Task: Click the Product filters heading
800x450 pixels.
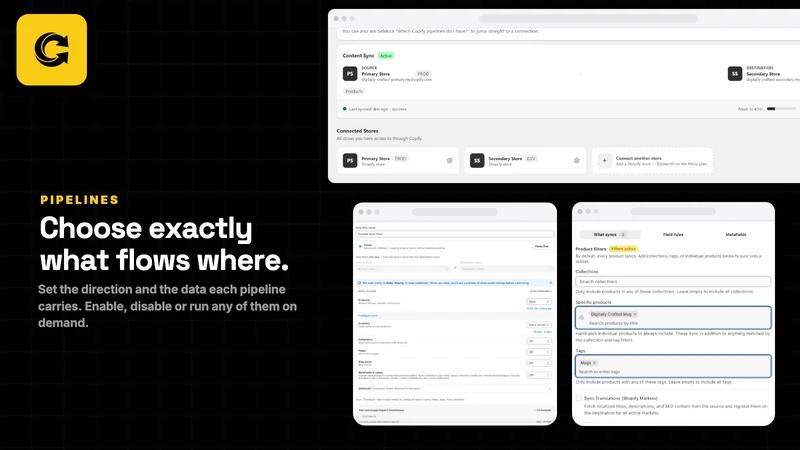Action: 591,249
